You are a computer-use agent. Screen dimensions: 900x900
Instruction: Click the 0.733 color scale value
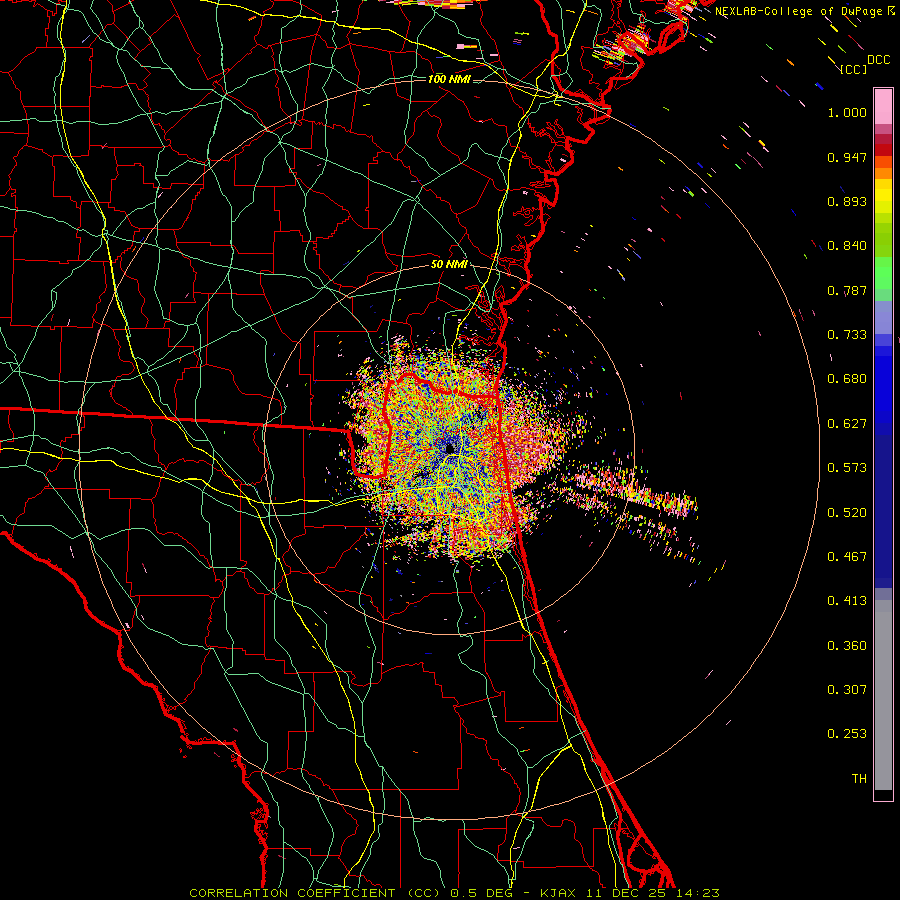tap(847, 335)
